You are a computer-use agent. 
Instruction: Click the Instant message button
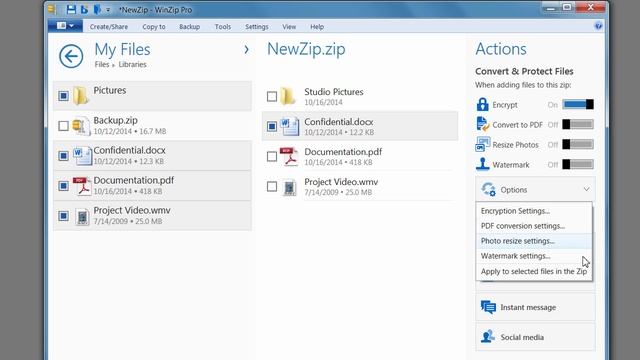[535, 307]
